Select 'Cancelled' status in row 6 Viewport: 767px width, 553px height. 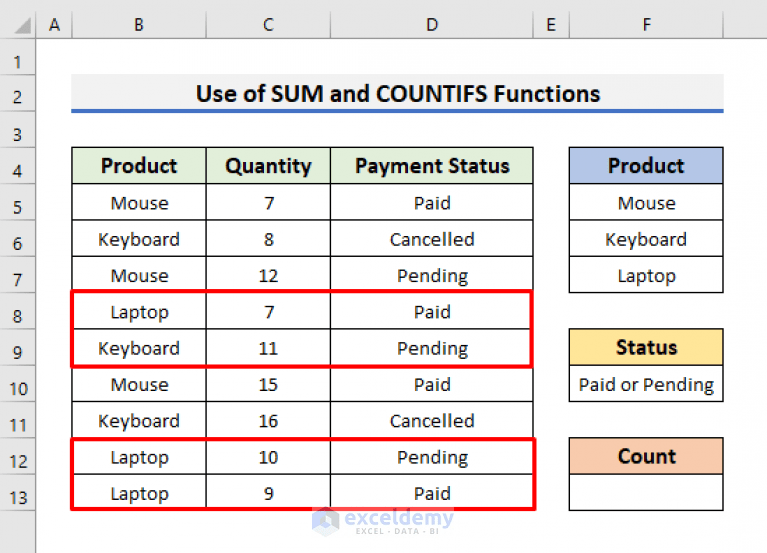[431, 238]
